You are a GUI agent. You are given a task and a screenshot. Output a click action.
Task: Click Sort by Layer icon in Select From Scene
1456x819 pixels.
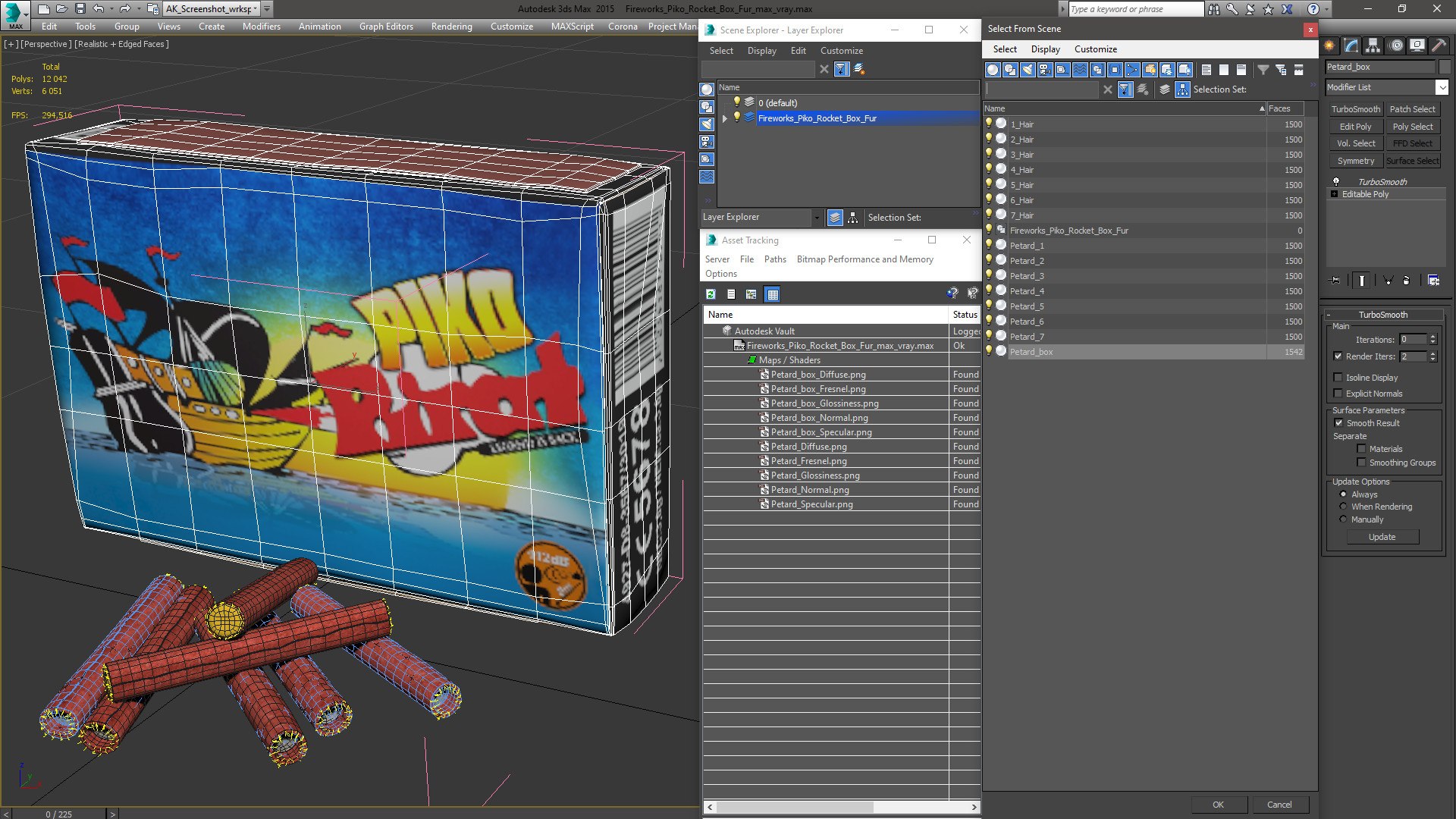tap(1165, 89)
